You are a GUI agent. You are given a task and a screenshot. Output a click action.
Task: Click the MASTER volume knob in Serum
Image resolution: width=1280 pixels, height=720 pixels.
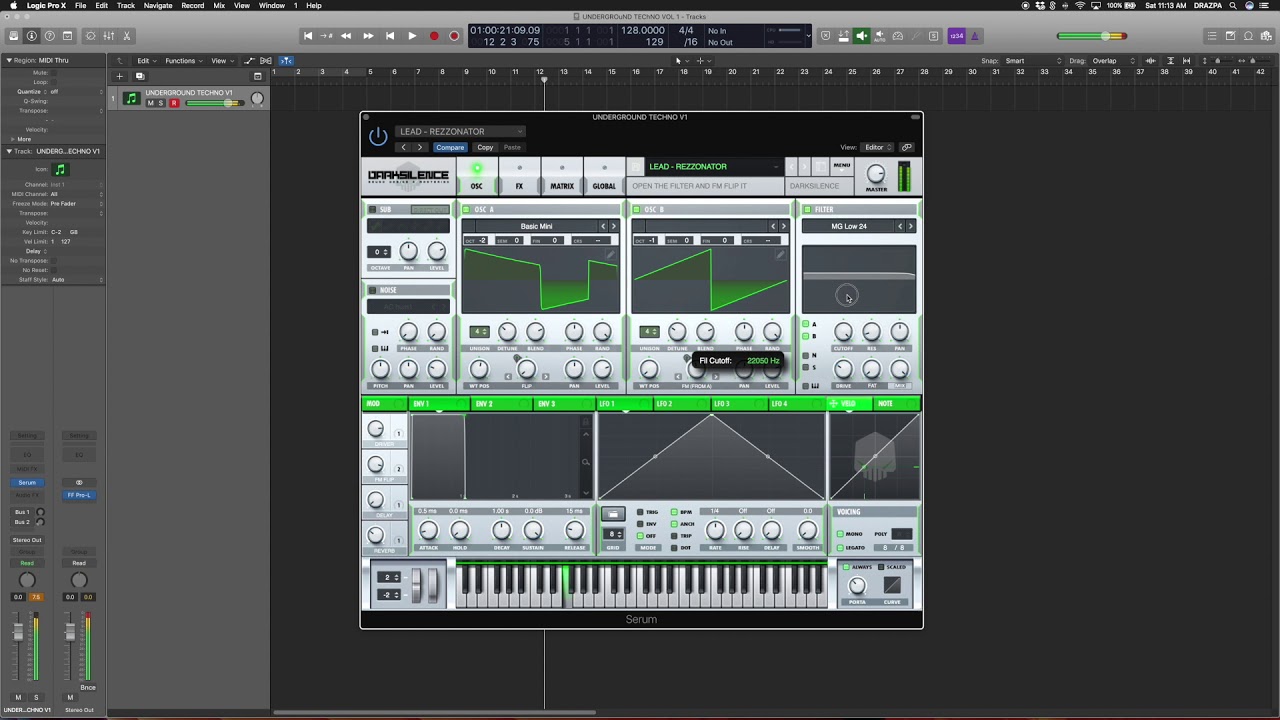(876, 175)
